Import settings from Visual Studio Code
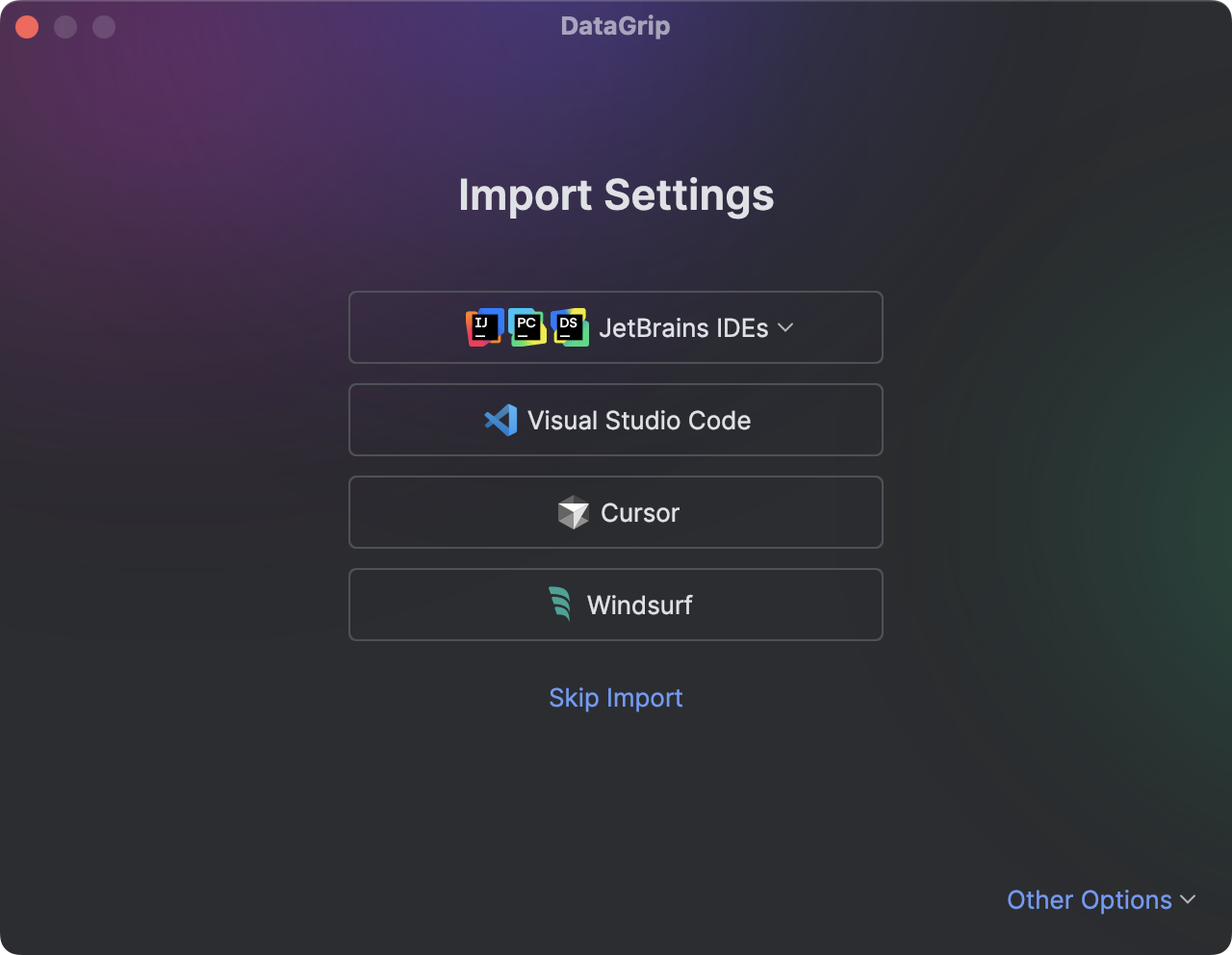Screen dimensions: 1232x955 click(616, 420)
